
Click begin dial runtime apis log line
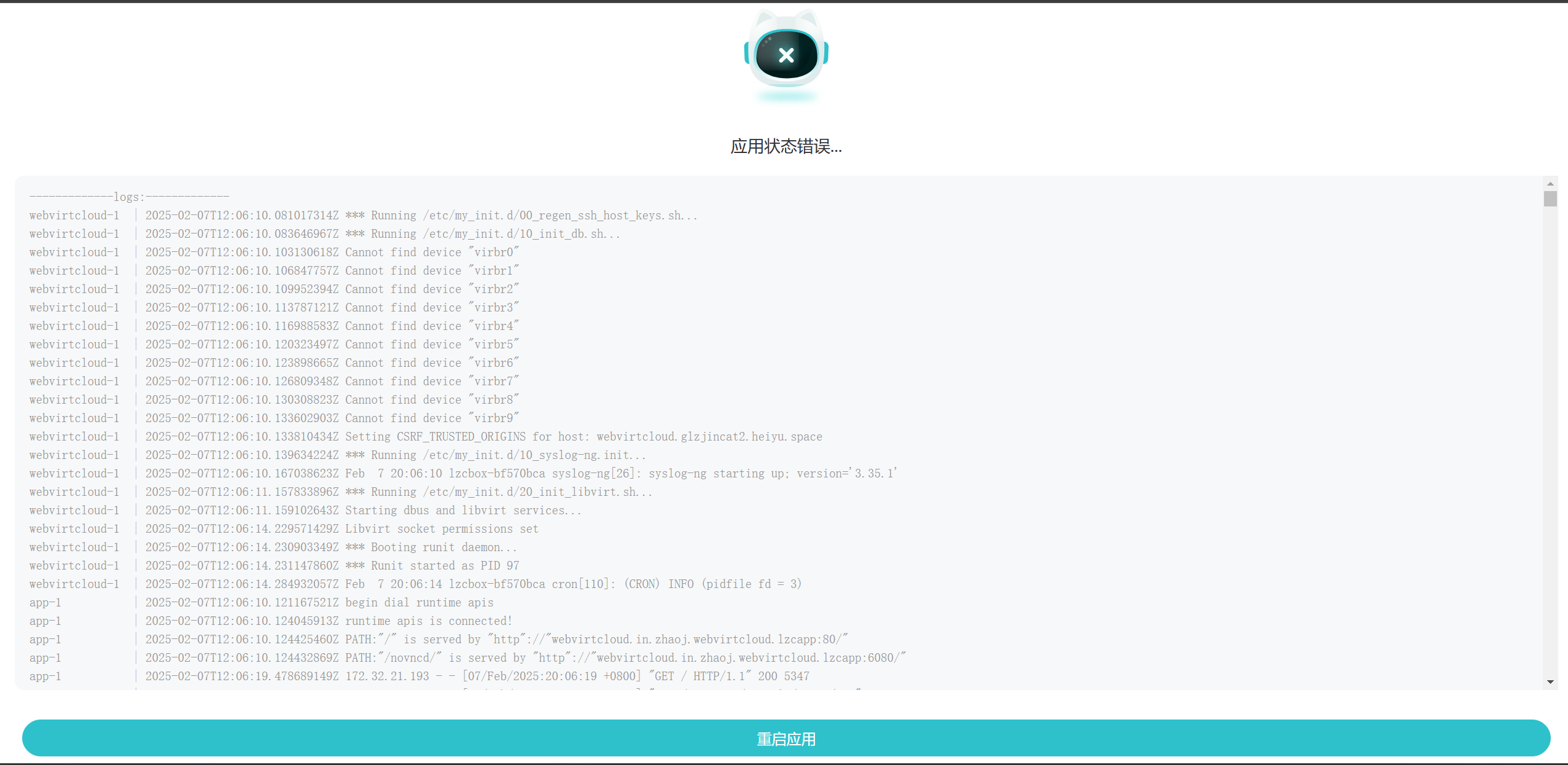[x=261, y=602]
